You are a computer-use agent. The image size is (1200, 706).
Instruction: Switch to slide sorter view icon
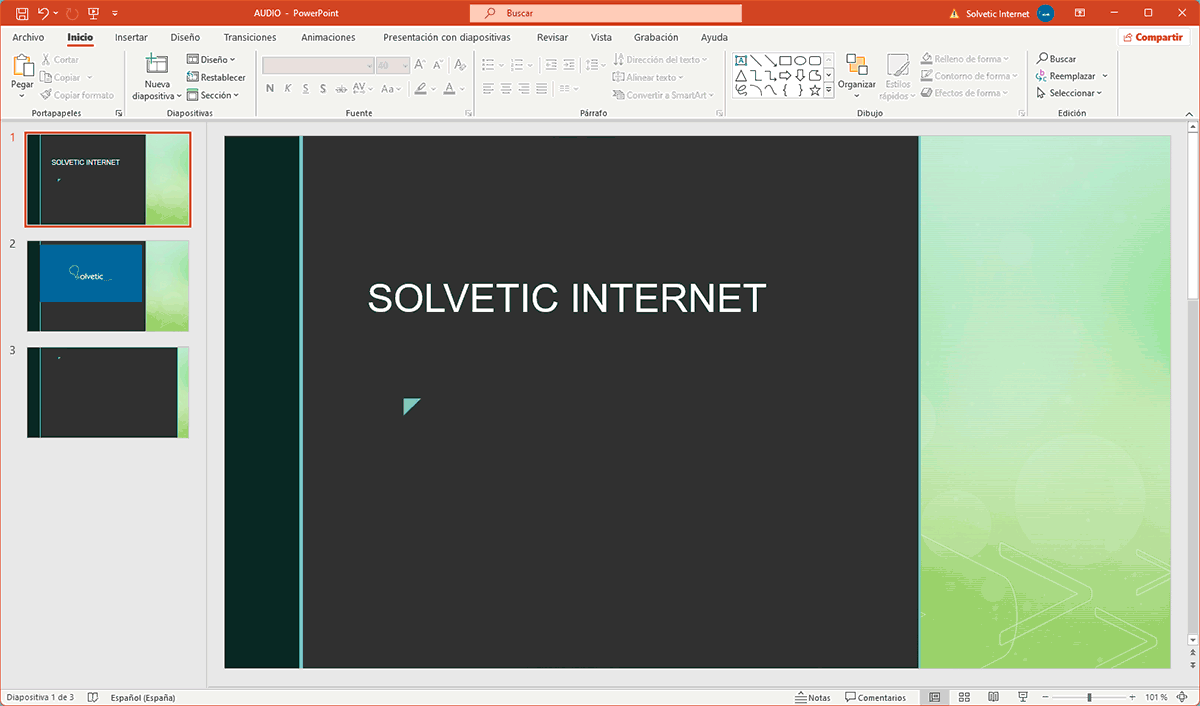(x=964, y=697)
